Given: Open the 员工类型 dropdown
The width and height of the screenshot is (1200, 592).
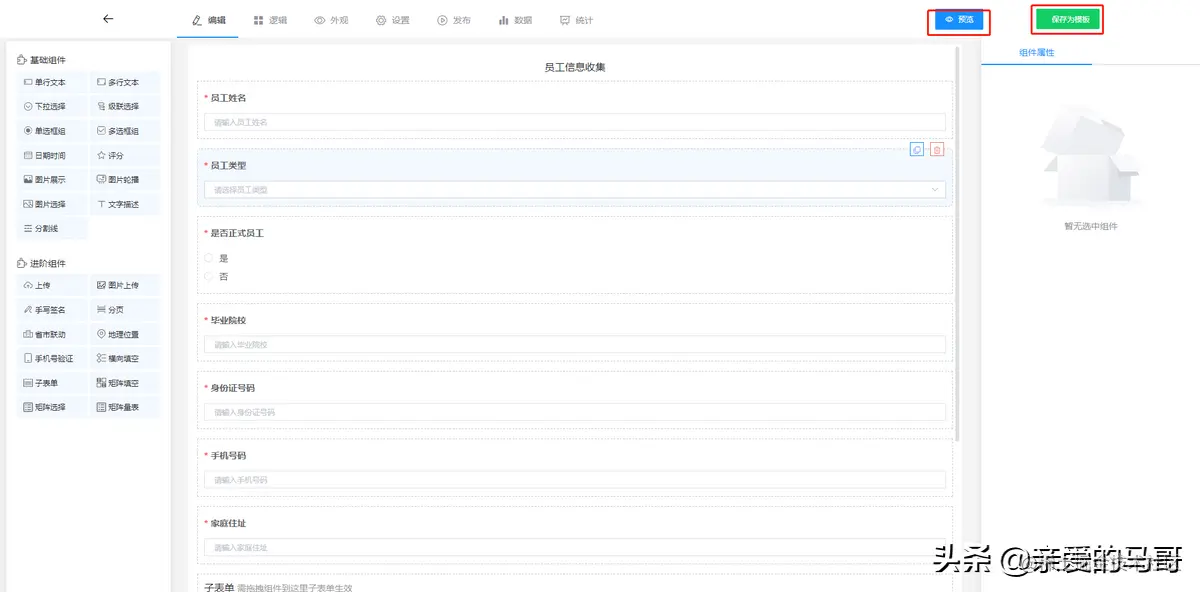Looking at the screenshot, I should pos(574,189).
